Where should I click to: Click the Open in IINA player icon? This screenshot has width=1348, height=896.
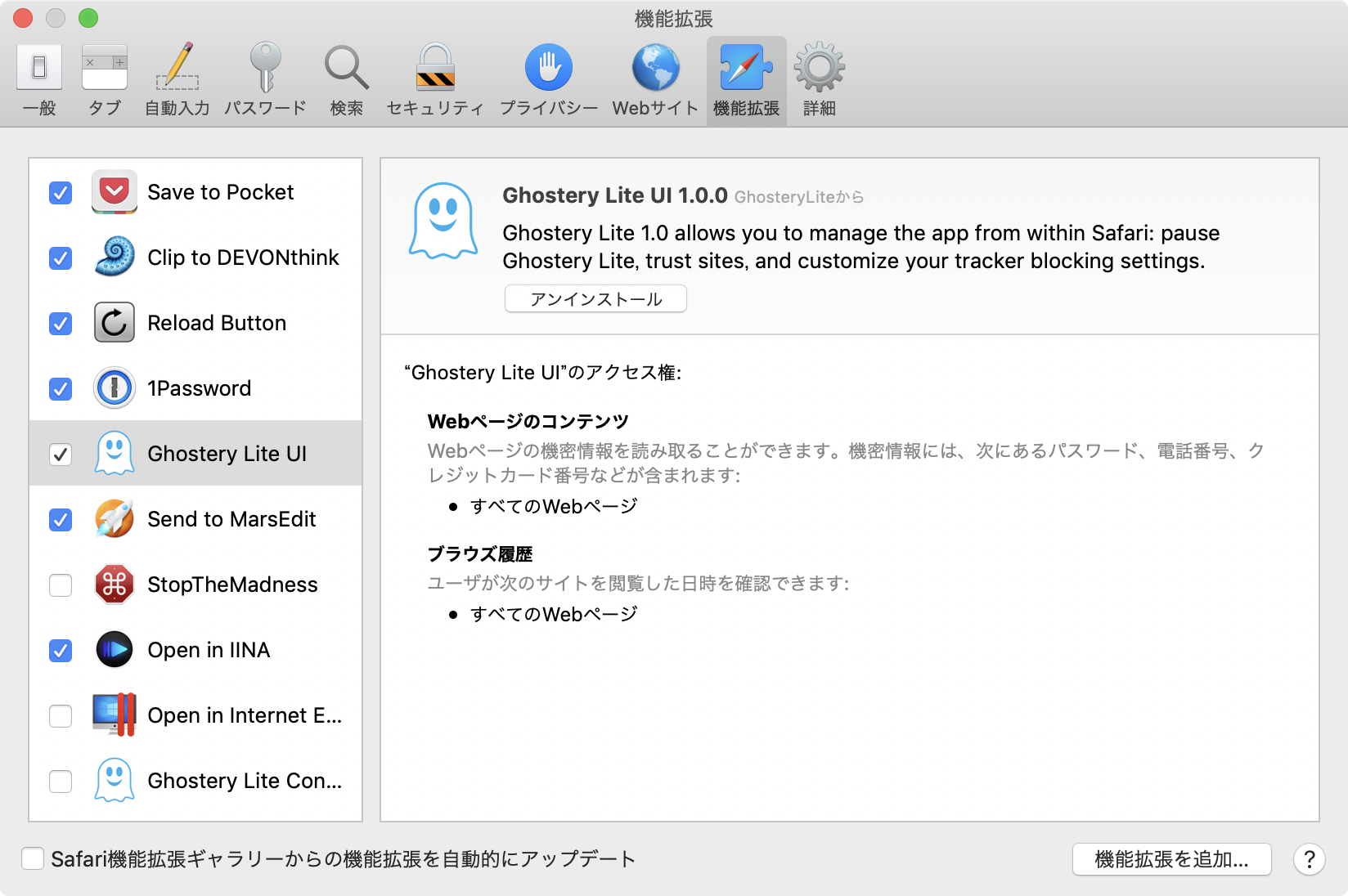coord(115,650)
